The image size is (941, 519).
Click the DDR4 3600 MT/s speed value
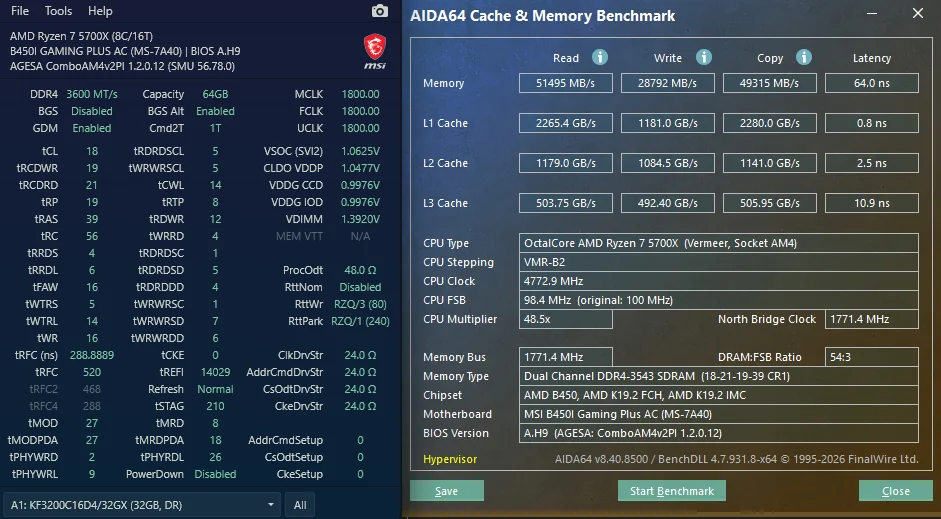pos(92,94)
